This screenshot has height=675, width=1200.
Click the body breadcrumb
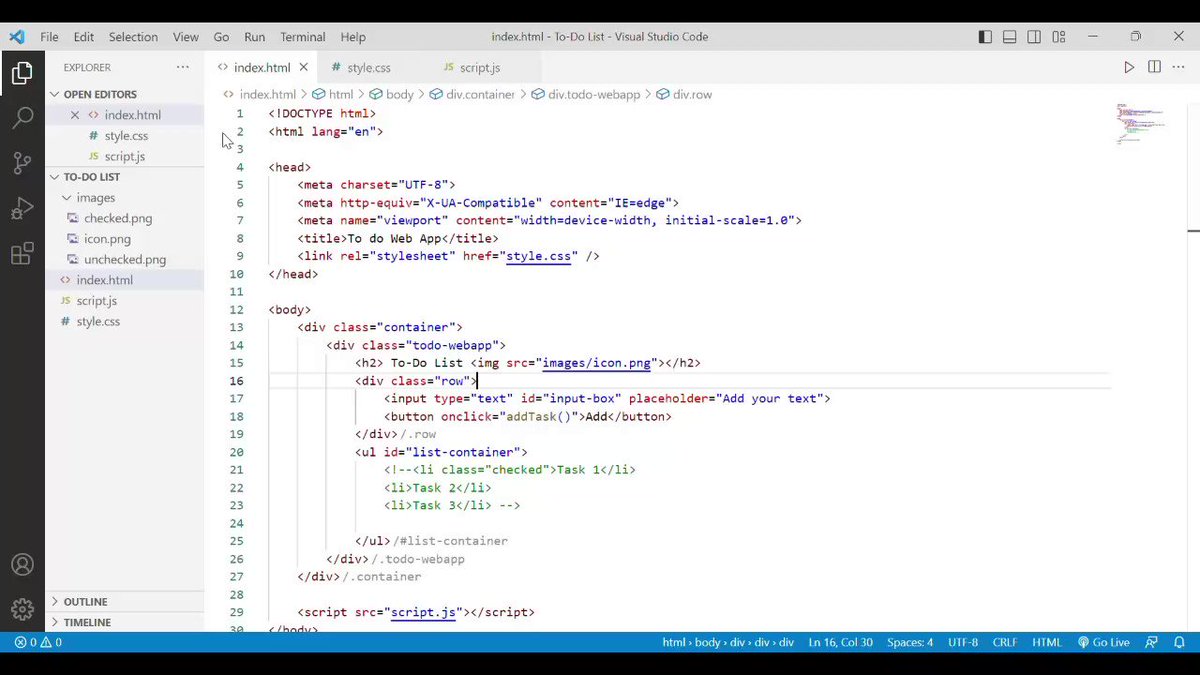391,95
